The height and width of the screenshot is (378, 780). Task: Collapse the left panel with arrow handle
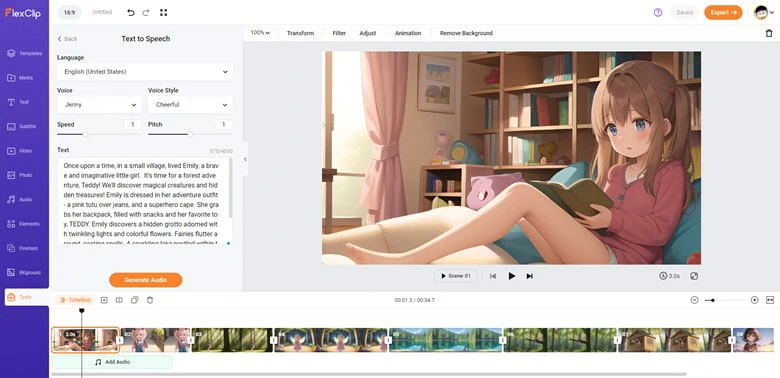pyautogui.click(x=245, y=159)
